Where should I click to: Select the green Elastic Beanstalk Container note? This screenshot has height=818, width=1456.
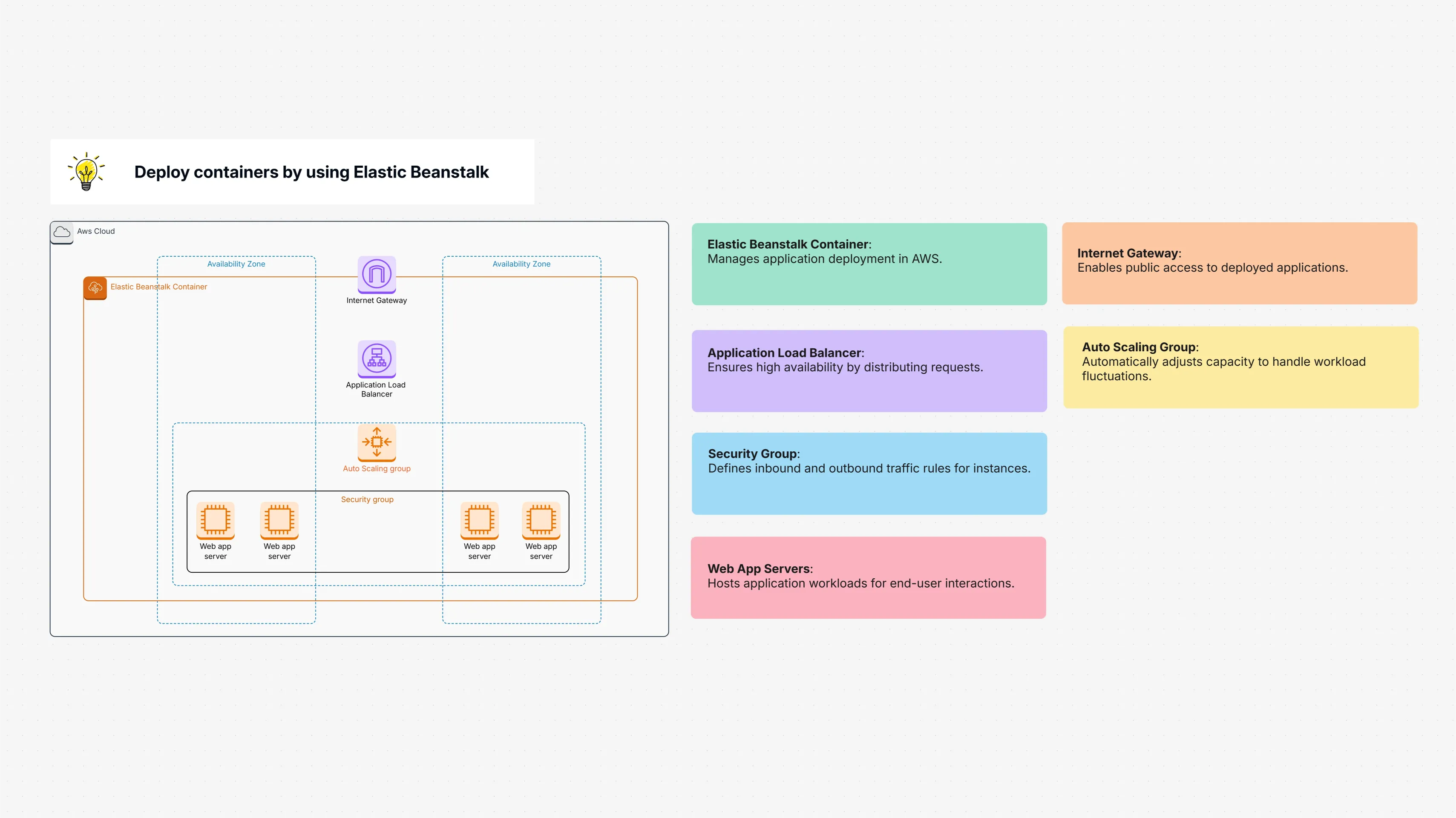pyautogui.click(x=869, y=264)
